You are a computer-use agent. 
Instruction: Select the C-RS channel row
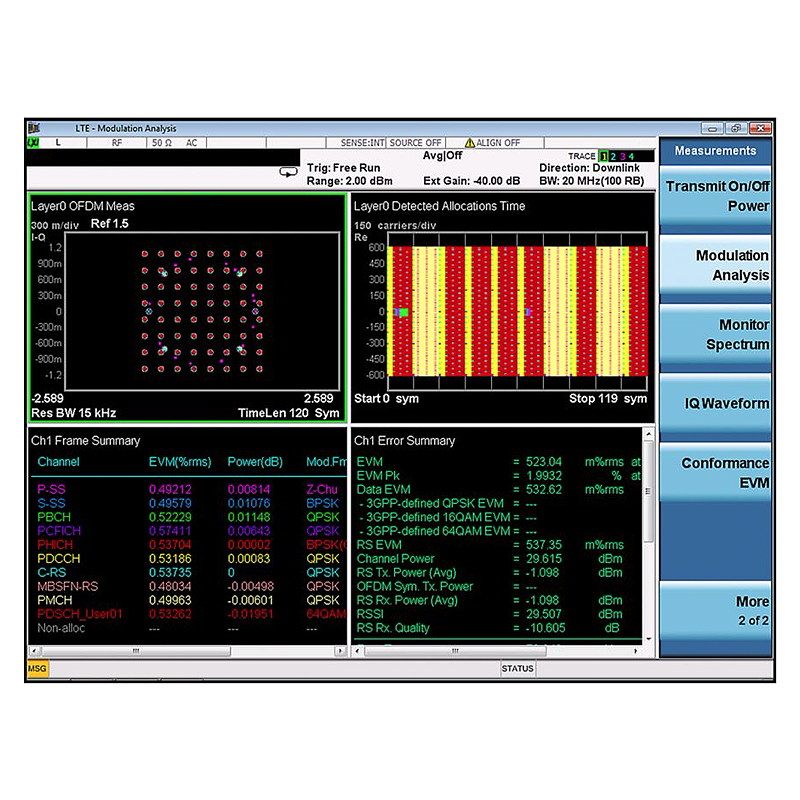click(x=188, y=572)
